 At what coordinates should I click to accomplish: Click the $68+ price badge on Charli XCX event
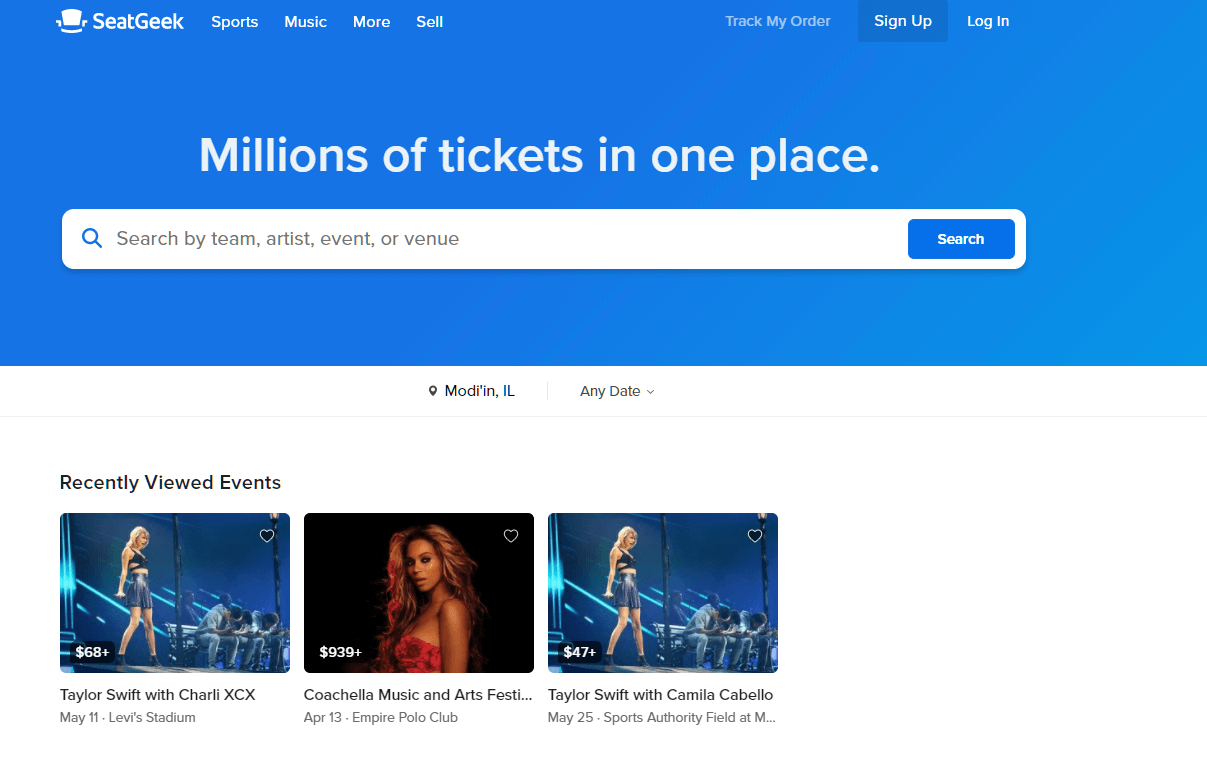[x=91, y=651]
